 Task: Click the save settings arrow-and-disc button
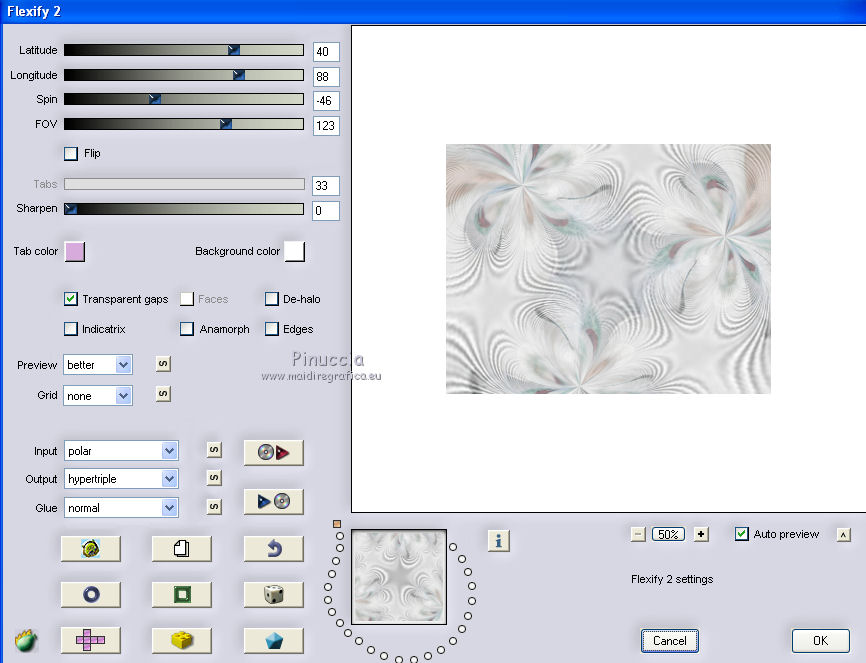pos(273,501)
